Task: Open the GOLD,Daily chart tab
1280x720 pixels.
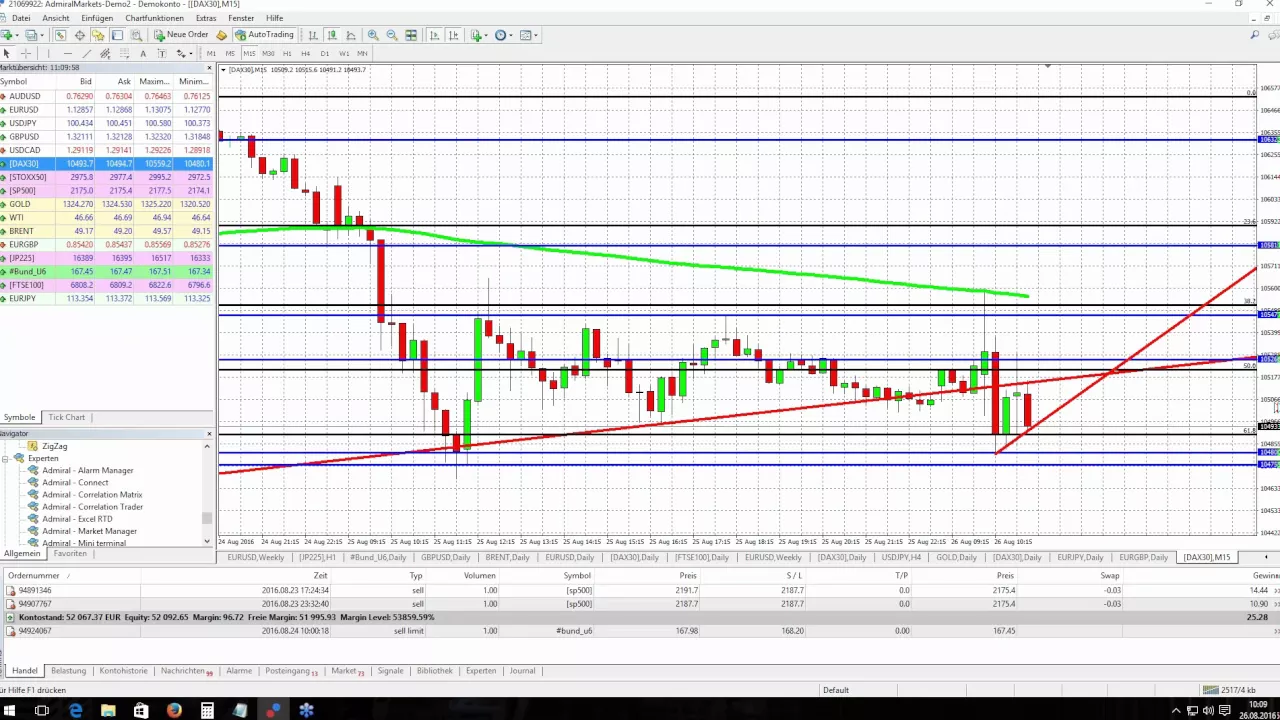Action: [x=956, y=557]
